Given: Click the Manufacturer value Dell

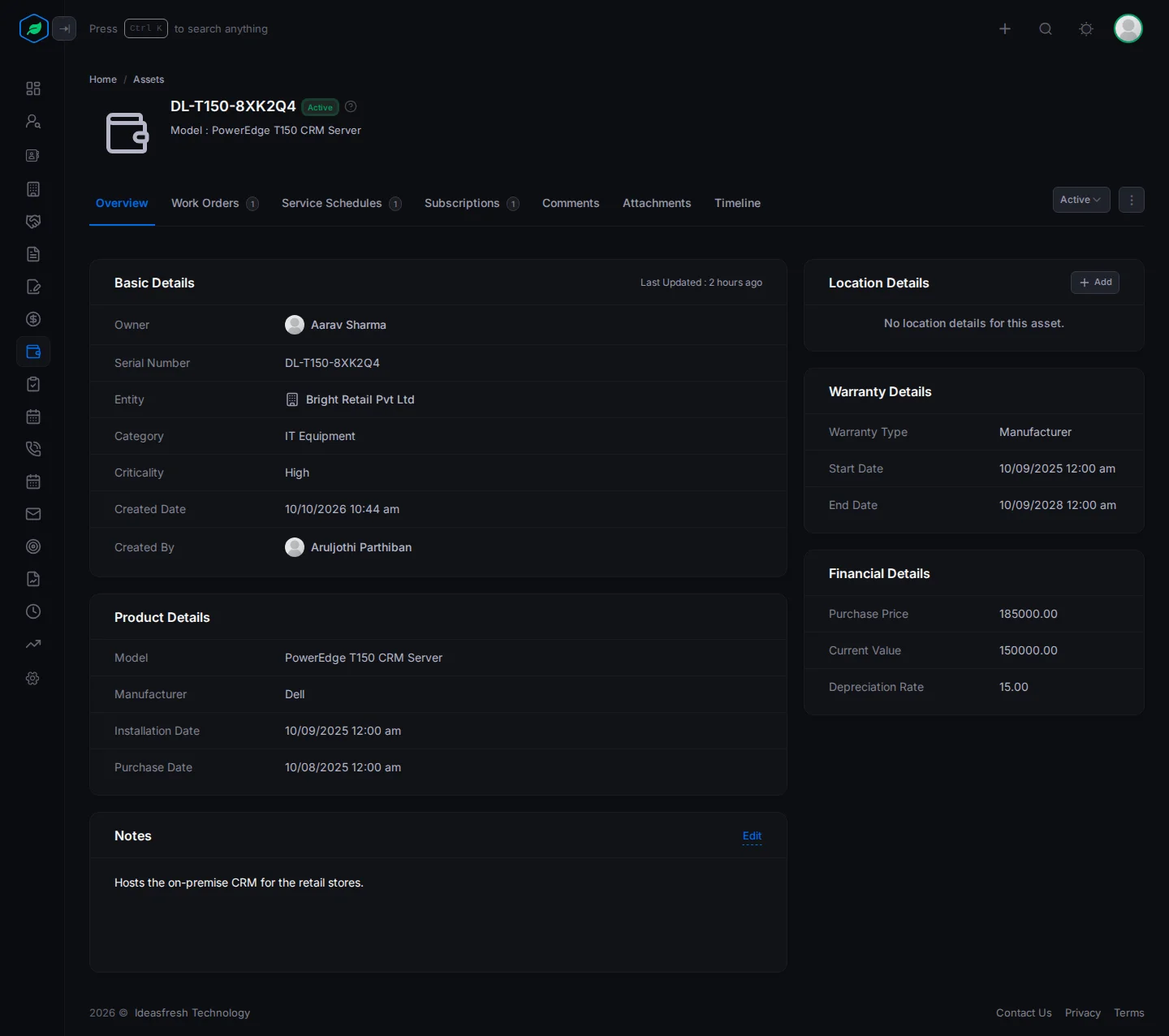Looking at the screenshot, I should (x=295, y=694).
